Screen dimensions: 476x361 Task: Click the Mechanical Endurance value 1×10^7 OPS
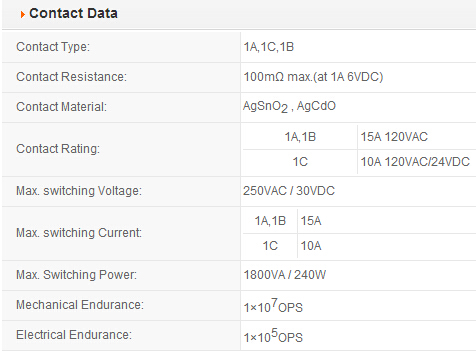click(x=273, y=306)
